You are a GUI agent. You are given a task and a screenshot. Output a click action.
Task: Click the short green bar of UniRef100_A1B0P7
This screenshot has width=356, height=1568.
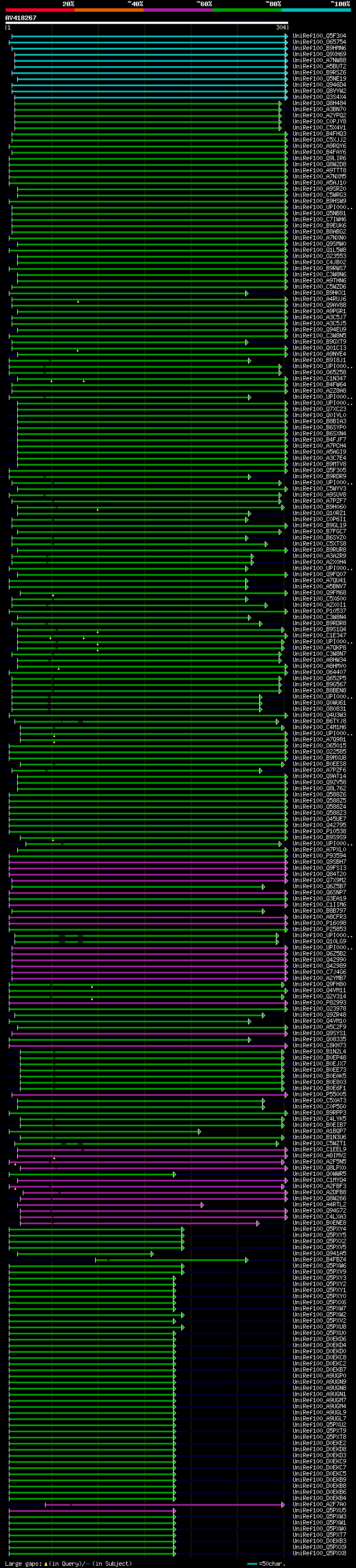point(105,1131)
